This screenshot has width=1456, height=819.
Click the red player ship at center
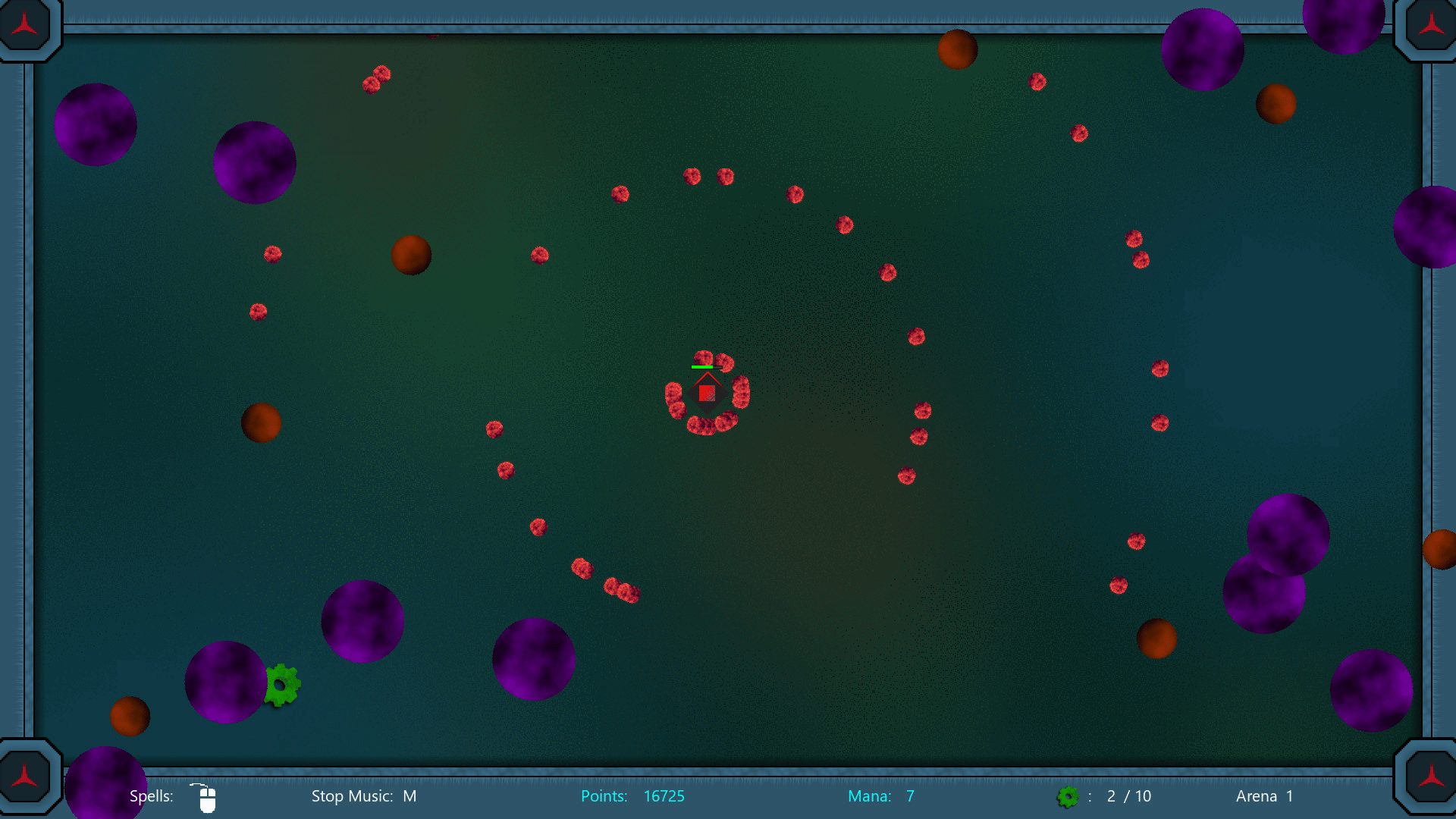[707, 393]
